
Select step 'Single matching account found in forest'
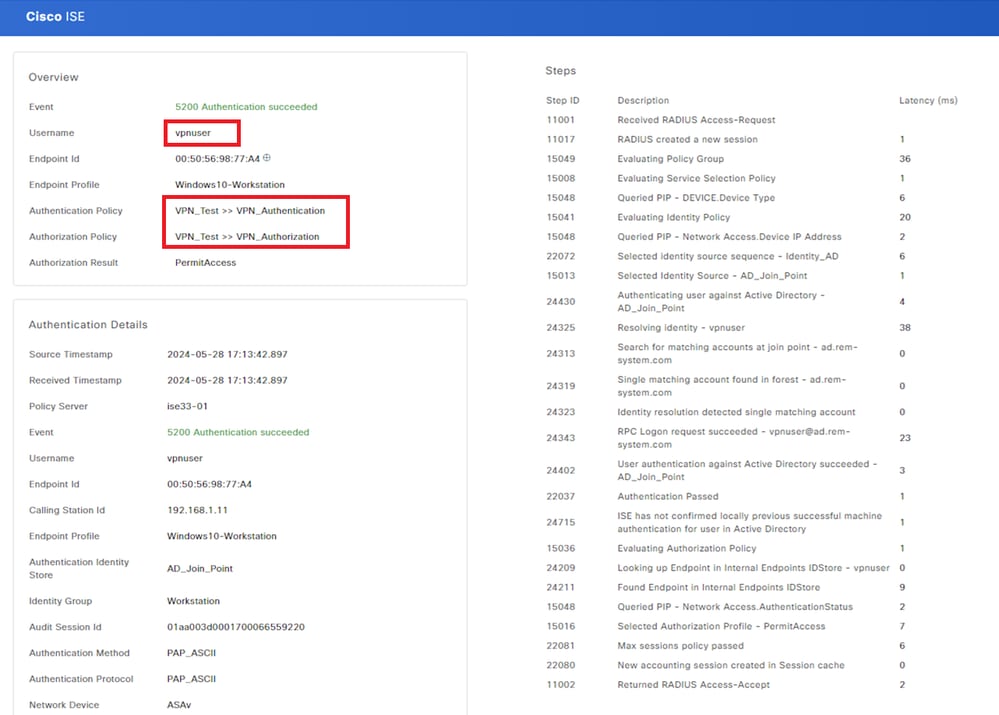pos(731,386)
